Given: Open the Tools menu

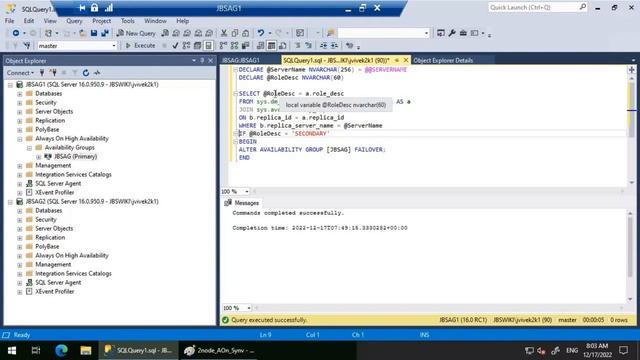Looking at the screenshot, I should (x=127, y=21).
